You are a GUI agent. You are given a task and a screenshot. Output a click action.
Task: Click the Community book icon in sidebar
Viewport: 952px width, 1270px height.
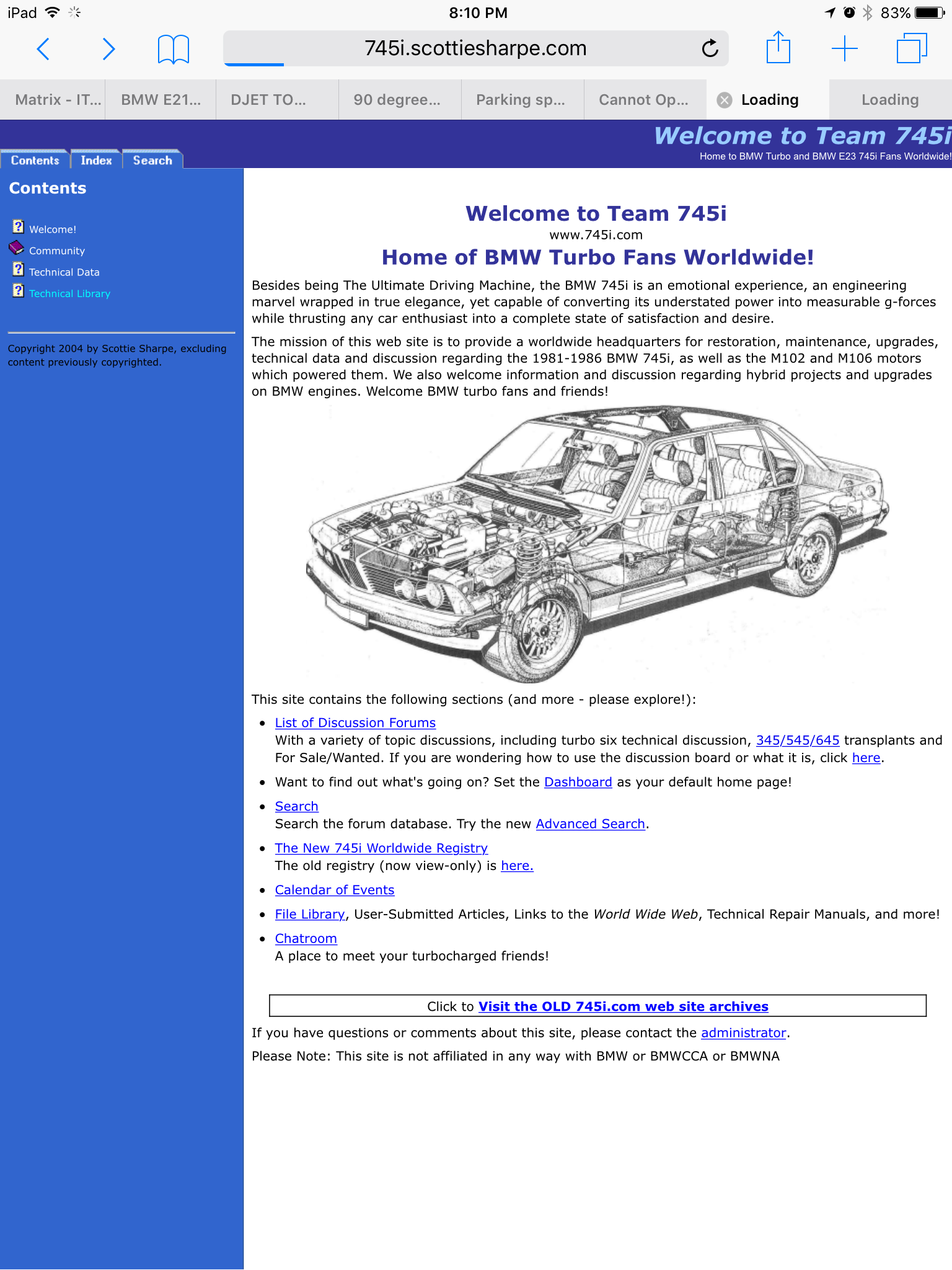[x=17, y=248]
